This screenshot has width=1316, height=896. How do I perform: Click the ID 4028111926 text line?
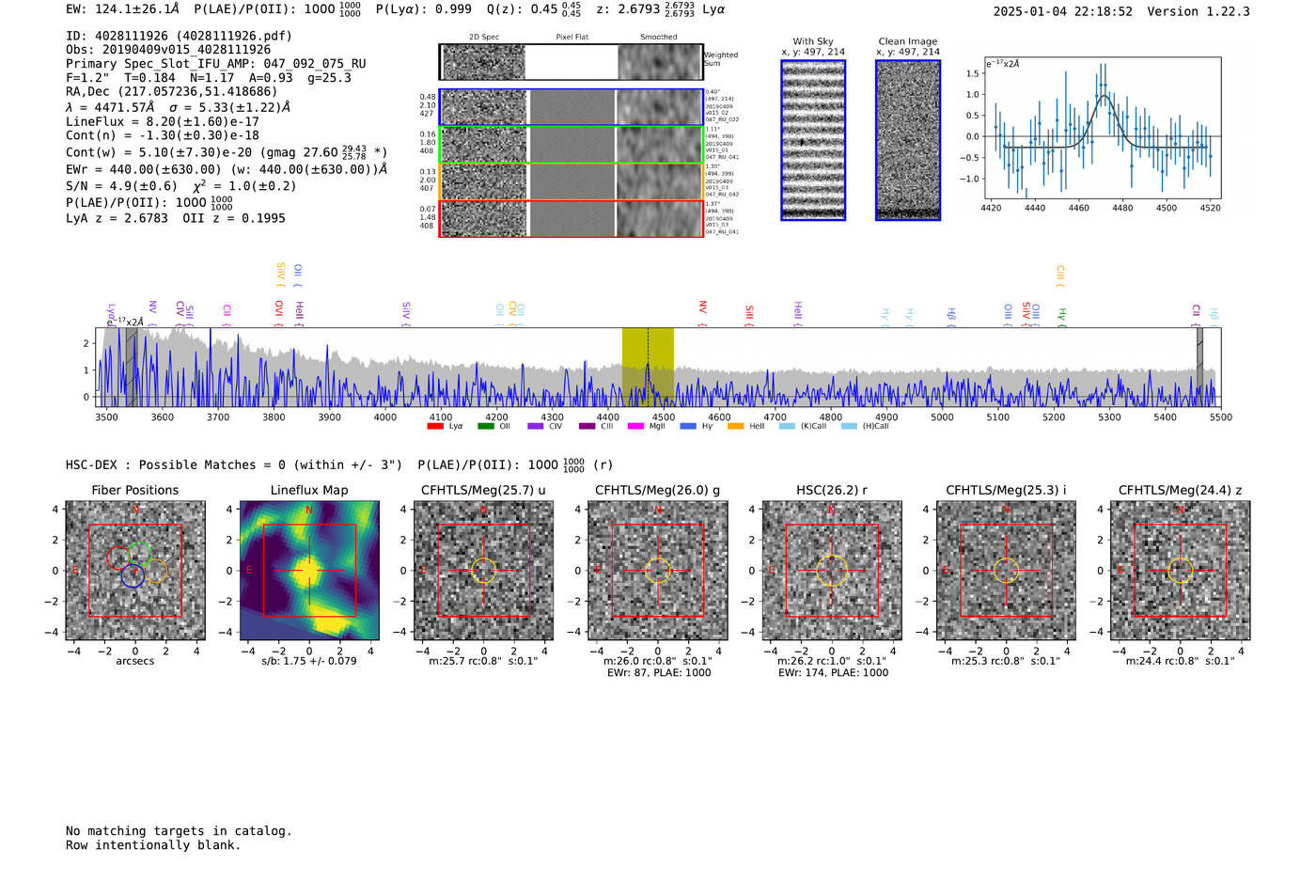179,36
